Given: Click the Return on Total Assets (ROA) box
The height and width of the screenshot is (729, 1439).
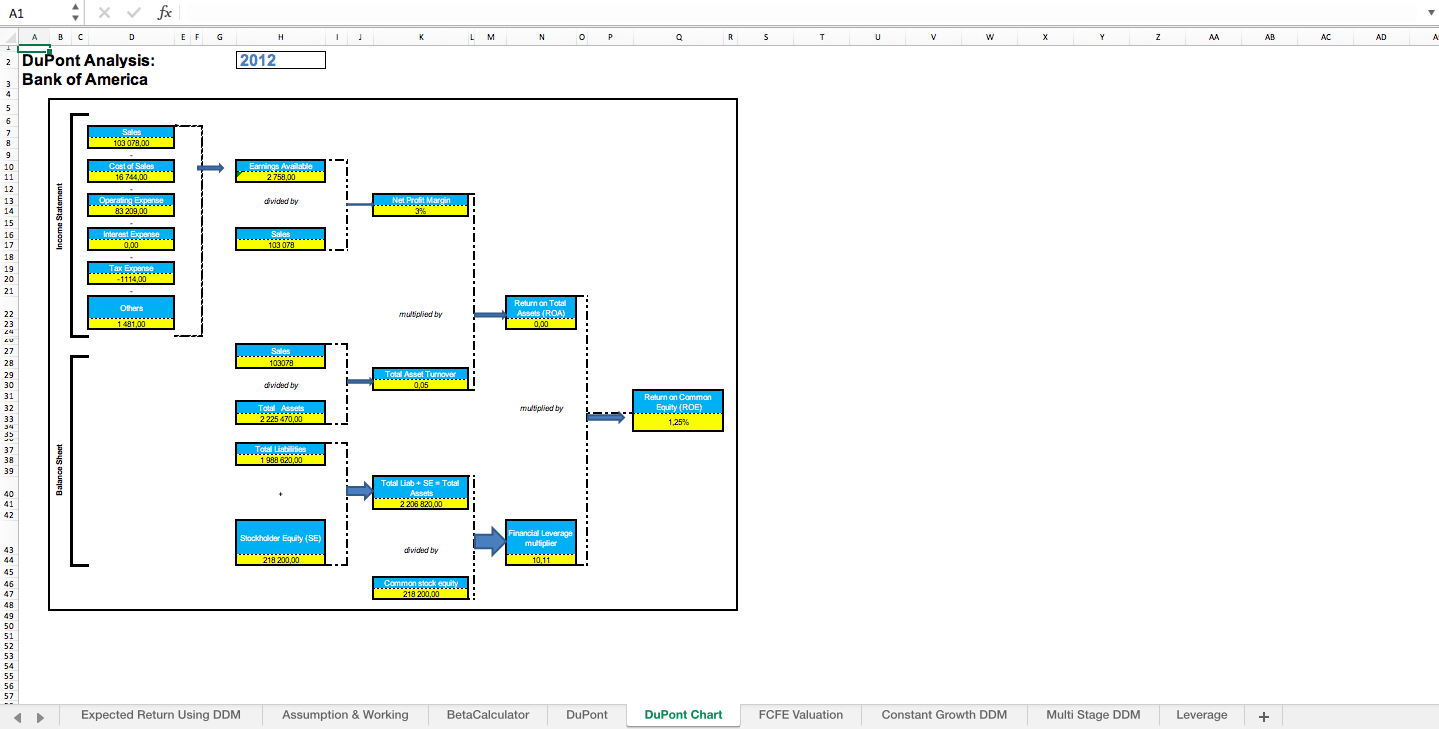Looking at the screenshot, I should (541, 313).
